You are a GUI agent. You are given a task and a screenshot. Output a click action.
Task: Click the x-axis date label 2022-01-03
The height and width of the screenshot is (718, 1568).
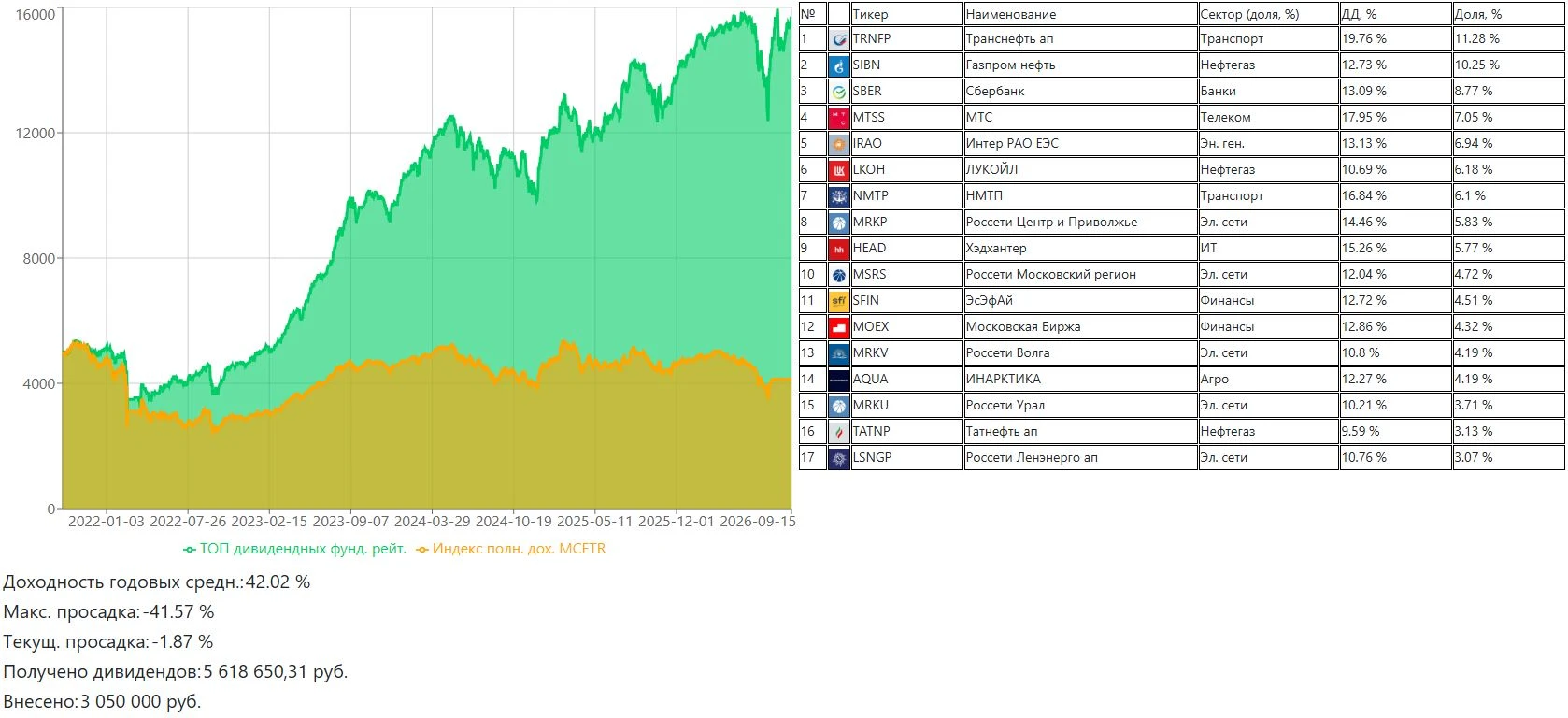[107, 522]
